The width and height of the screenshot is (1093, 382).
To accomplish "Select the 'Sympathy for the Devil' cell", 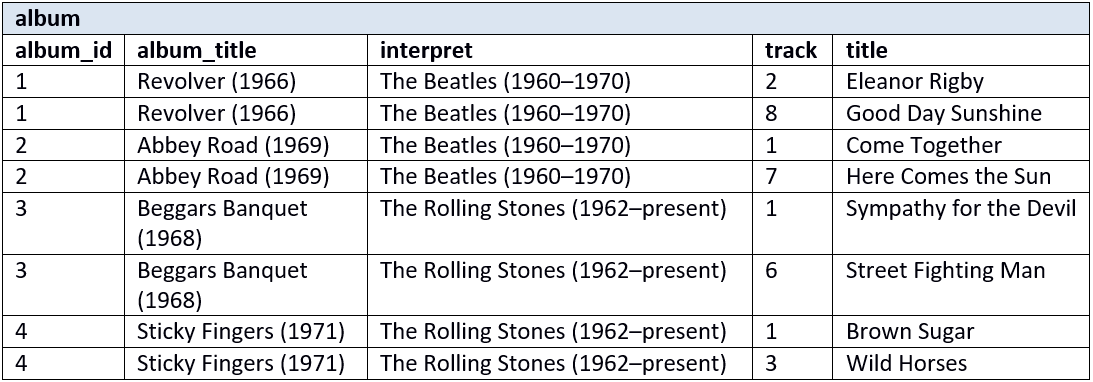I will pyautogui.click(x=962, y=224).
